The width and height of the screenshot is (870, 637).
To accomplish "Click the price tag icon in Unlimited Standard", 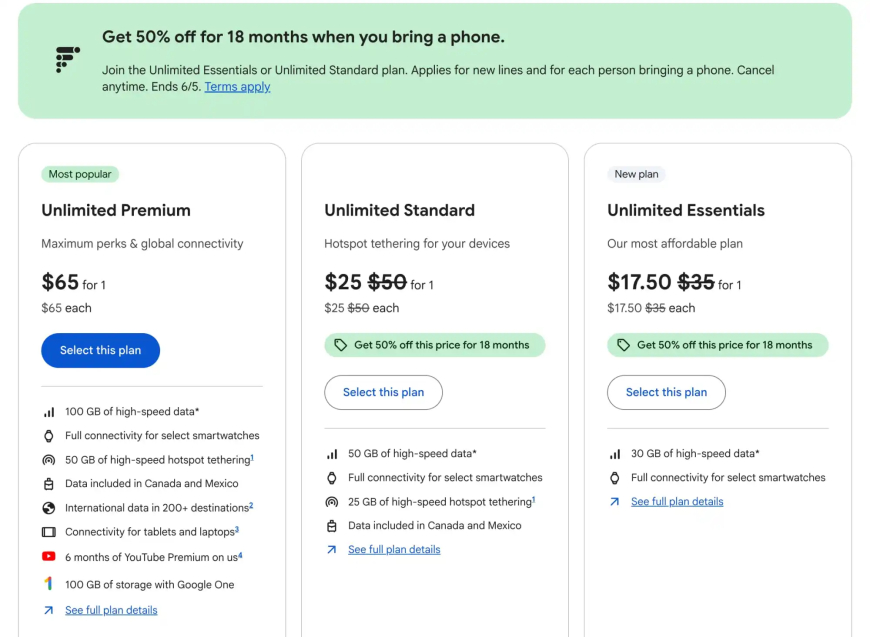I will [340, 345].
